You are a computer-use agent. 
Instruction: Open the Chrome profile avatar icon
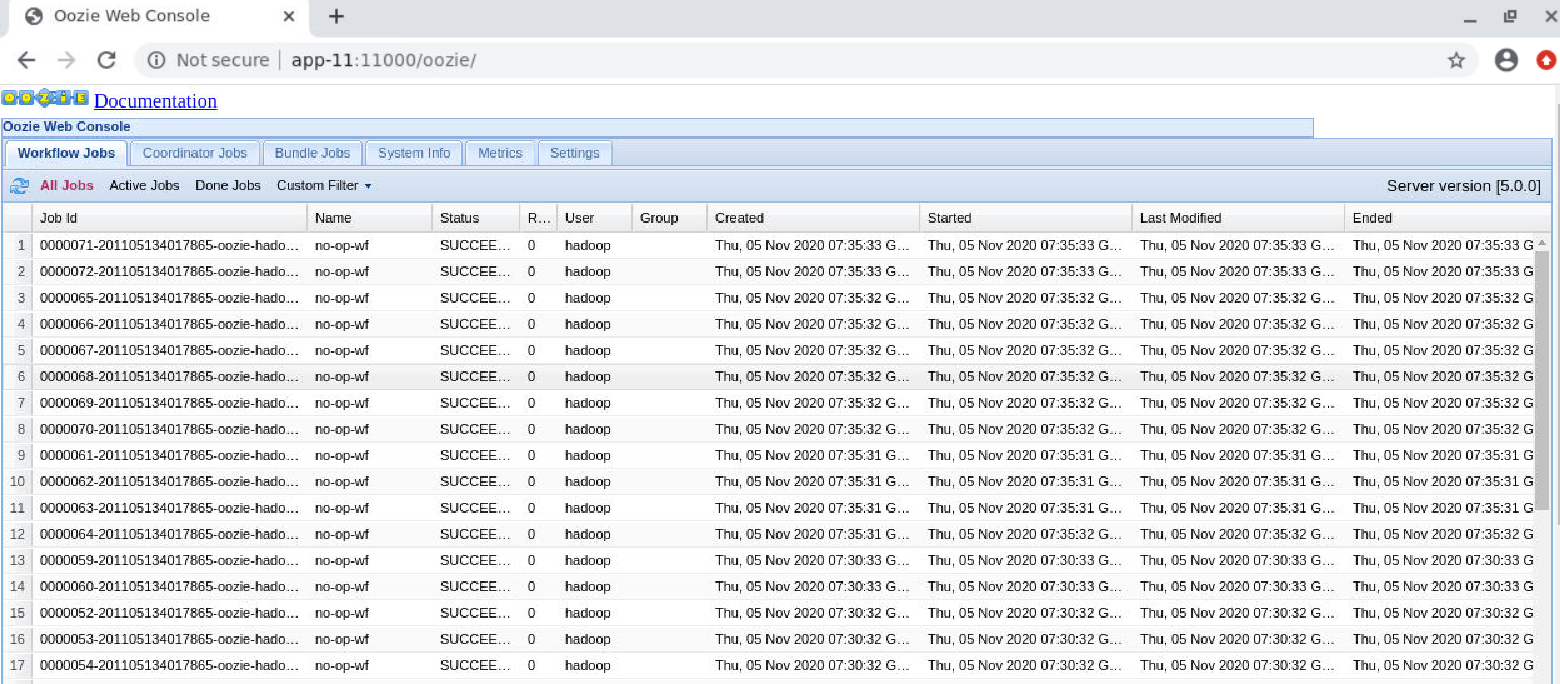click(1506, 60)
